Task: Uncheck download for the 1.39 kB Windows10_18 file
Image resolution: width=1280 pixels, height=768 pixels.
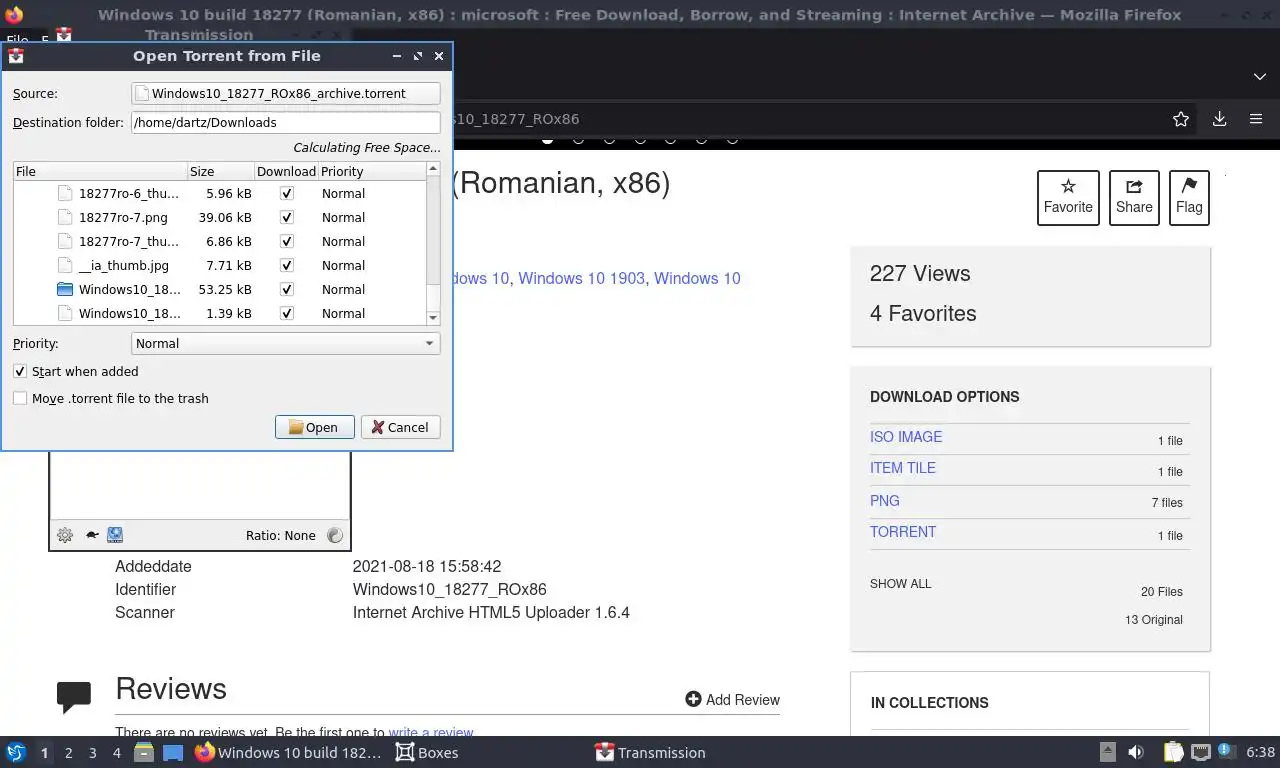Action: (287, 313)
